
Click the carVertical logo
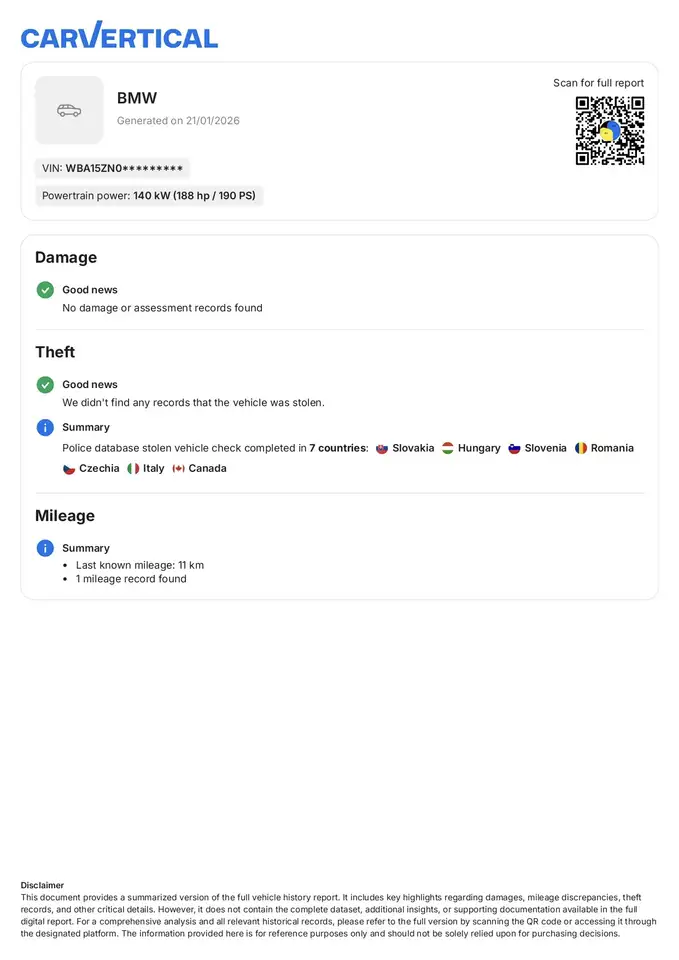(119, 35)
